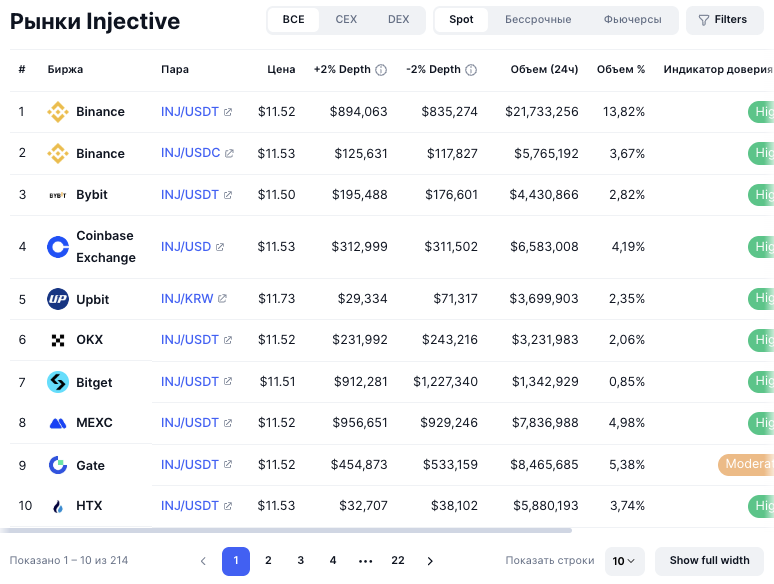This screenshot has width=774, height=584.
Task: Click the horizontal table scrollbar
Action: coord(286,531)
